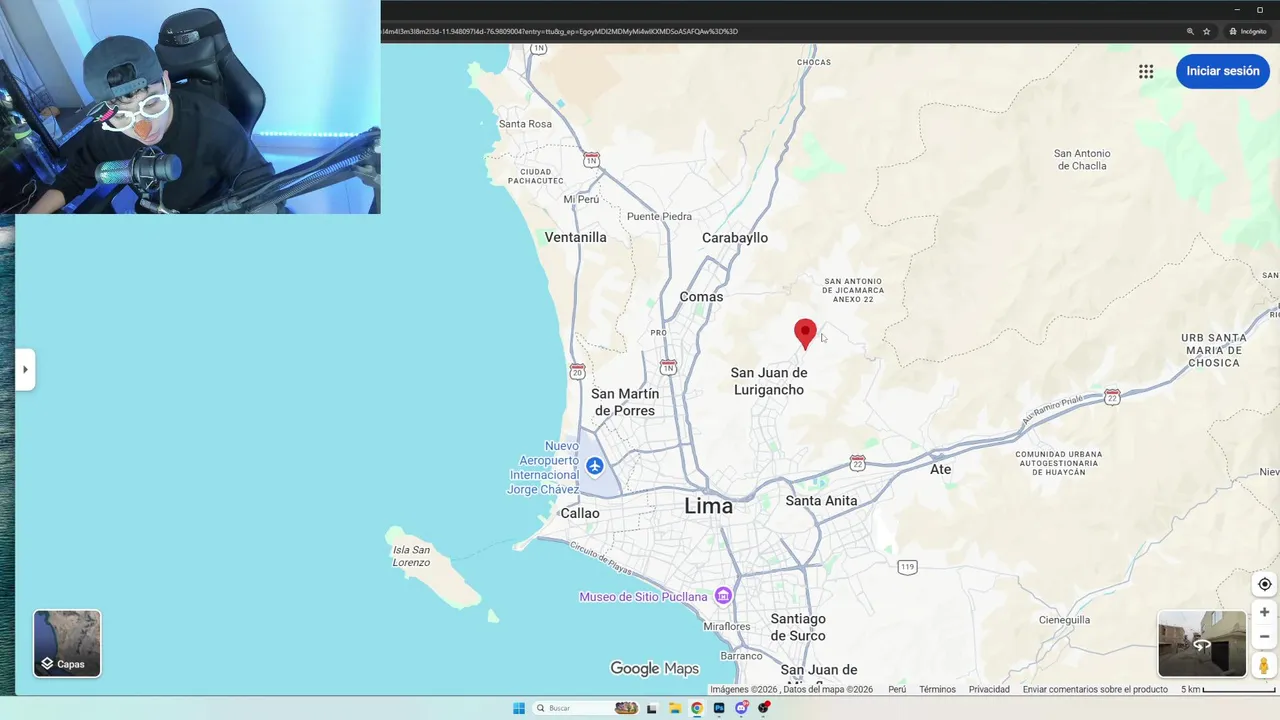The image size is (1280, 720).
Task: Click the Barranco label
Action: click(742, 656)
